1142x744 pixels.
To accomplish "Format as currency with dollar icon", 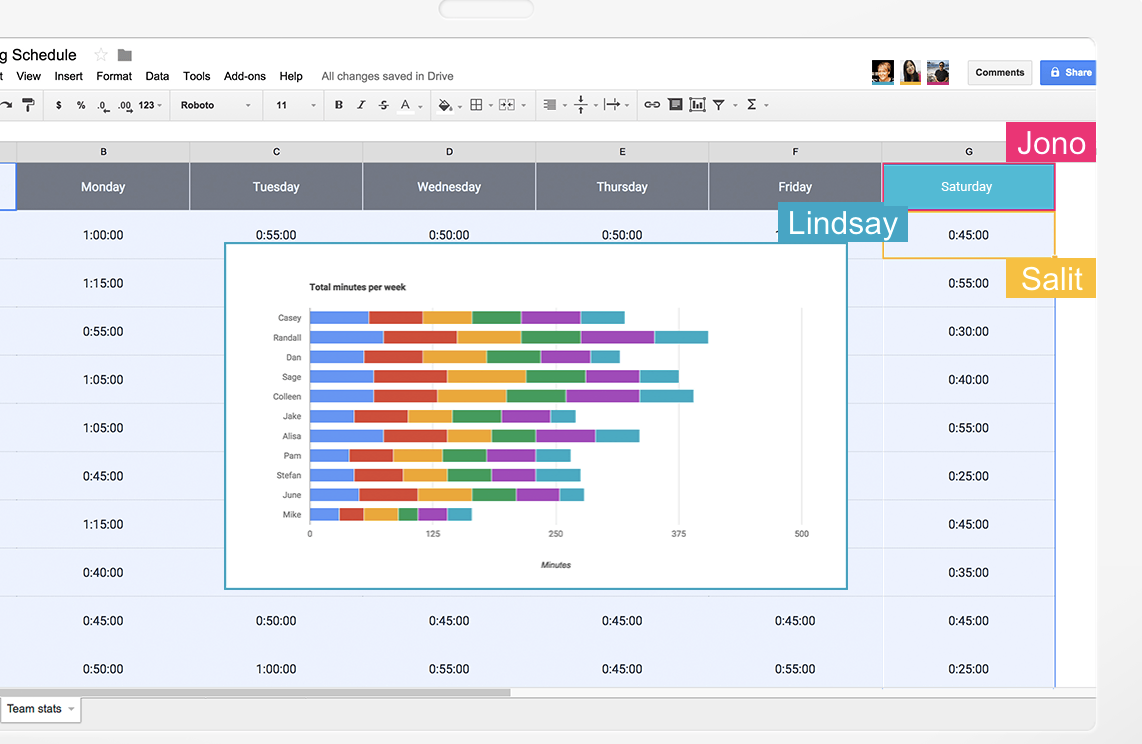I will (x=59, y=105).
